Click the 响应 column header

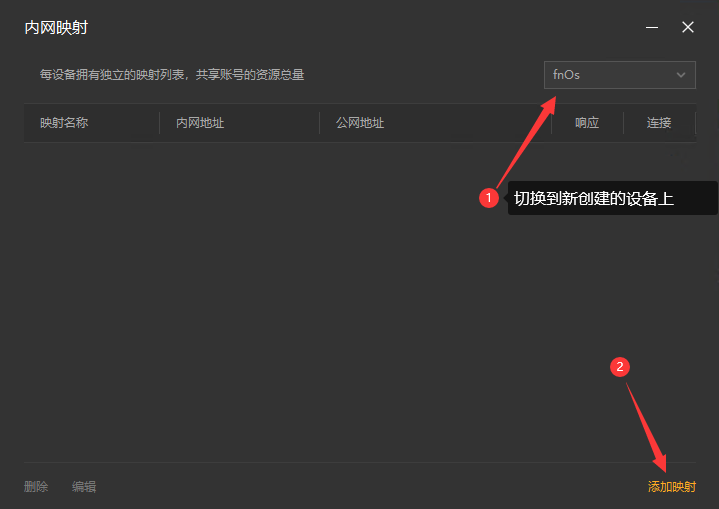pos(587,123)
